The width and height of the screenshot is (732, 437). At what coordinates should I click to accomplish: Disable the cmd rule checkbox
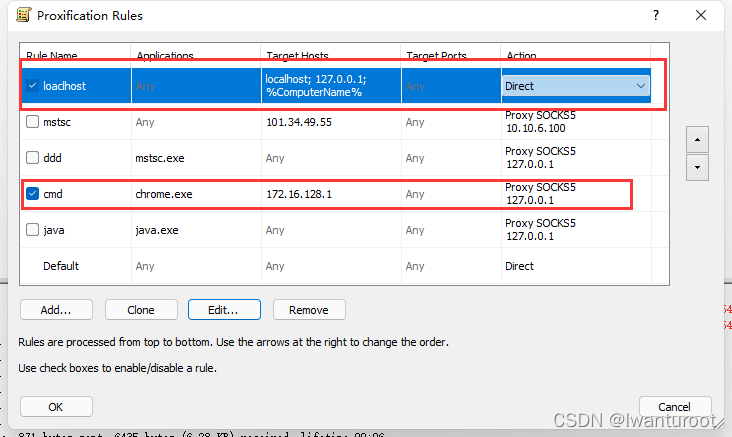click(32, 194)
